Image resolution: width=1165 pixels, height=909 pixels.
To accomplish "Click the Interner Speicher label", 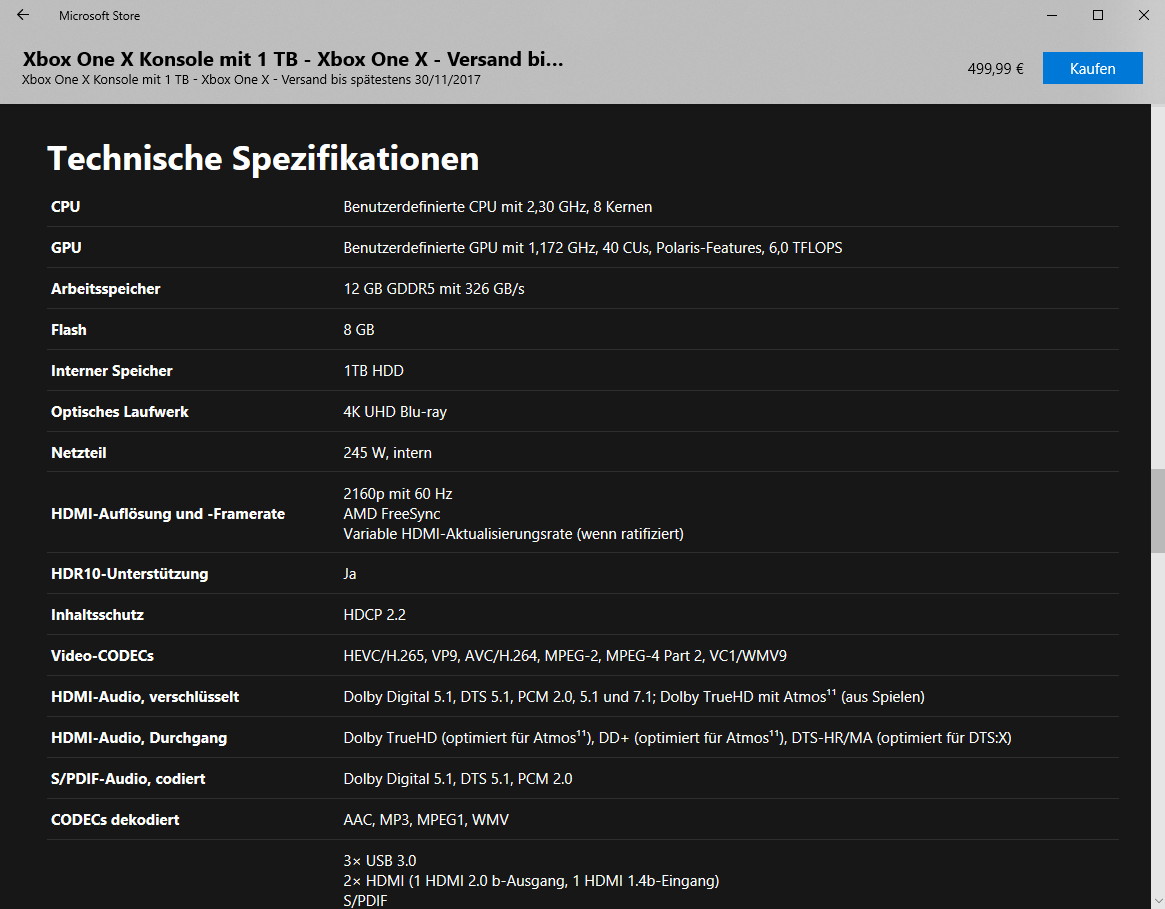I will pos(111,370).
